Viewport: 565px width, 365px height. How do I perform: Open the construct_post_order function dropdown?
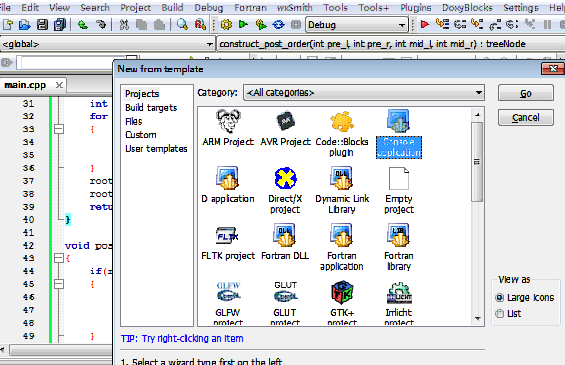[x=391, y=44]
